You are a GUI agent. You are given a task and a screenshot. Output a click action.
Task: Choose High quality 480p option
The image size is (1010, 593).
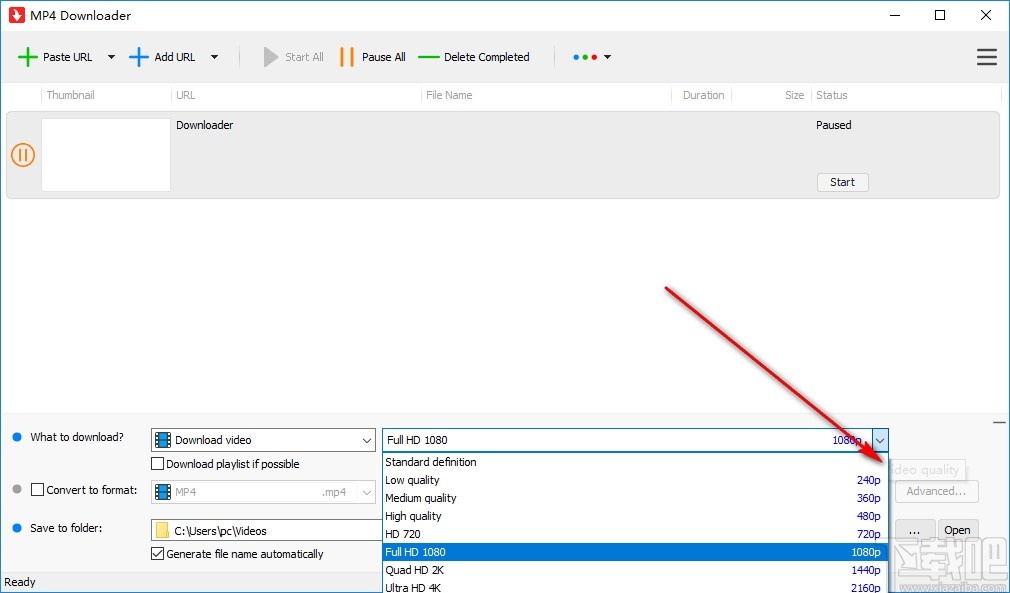tap(634, 516)
